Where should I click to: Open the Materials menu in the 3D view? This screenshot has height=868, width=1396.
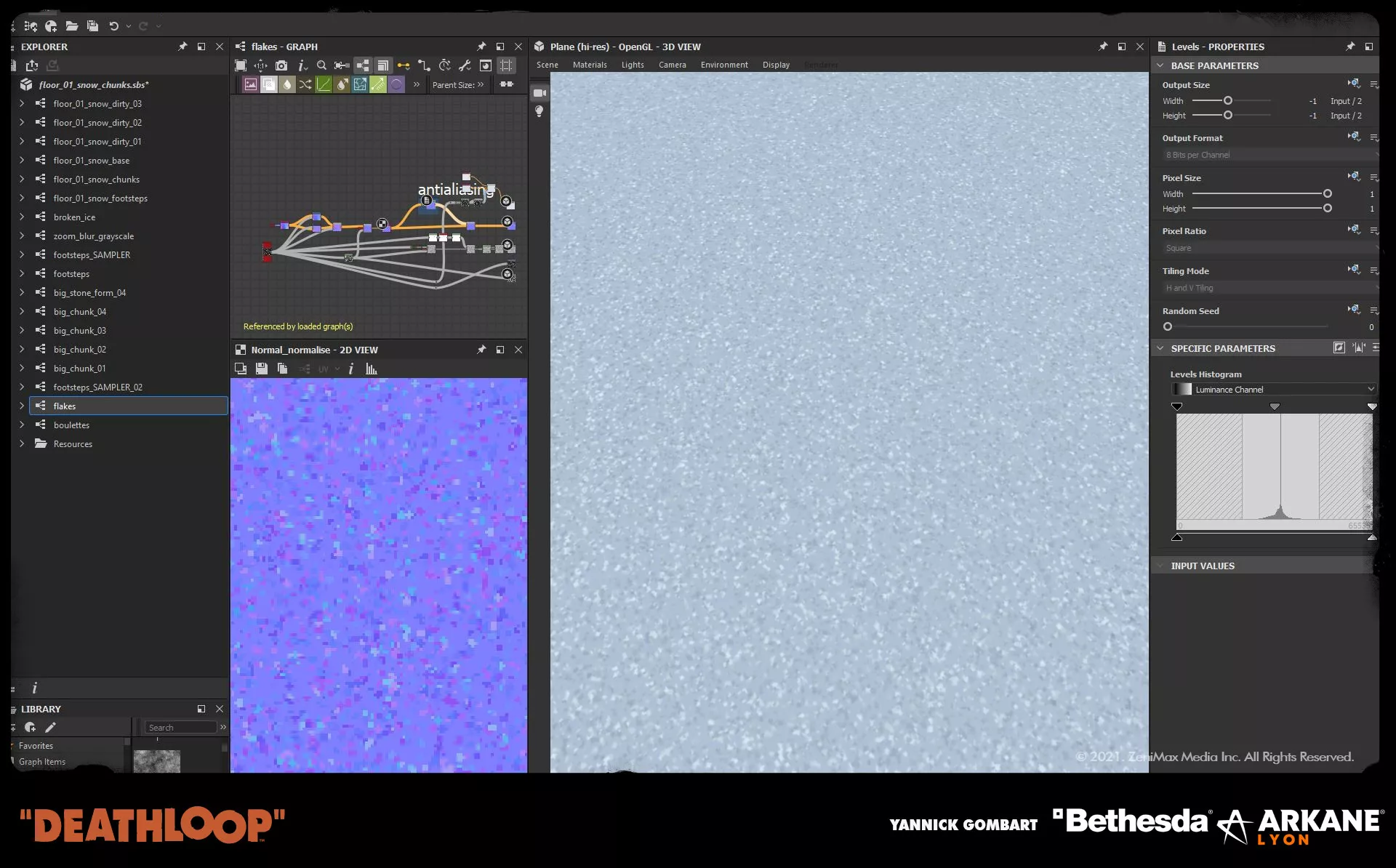(x=589, y=65)
